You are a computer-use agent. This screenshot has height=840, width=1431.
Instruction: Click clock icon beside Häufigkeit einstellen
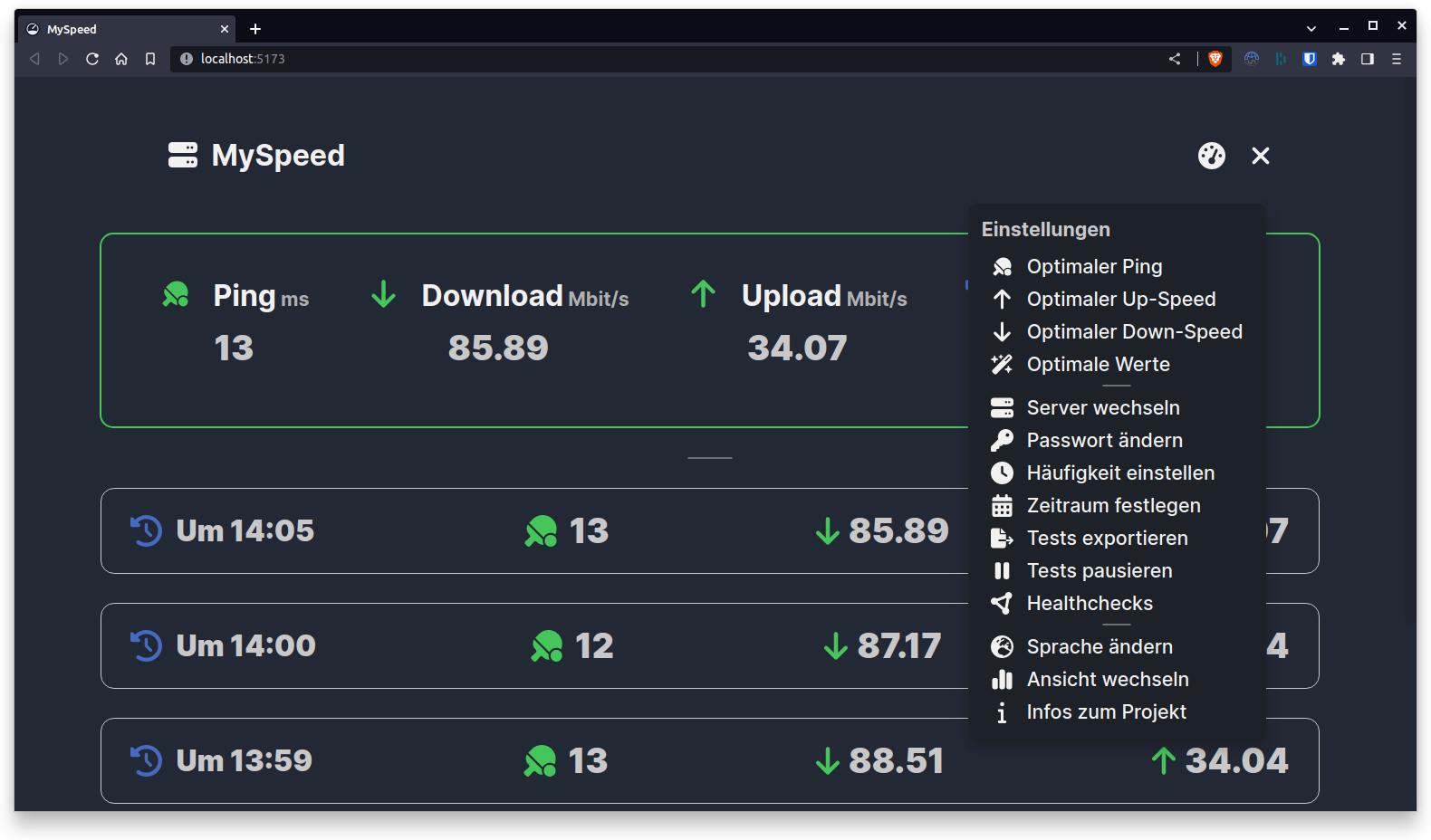1002,472
